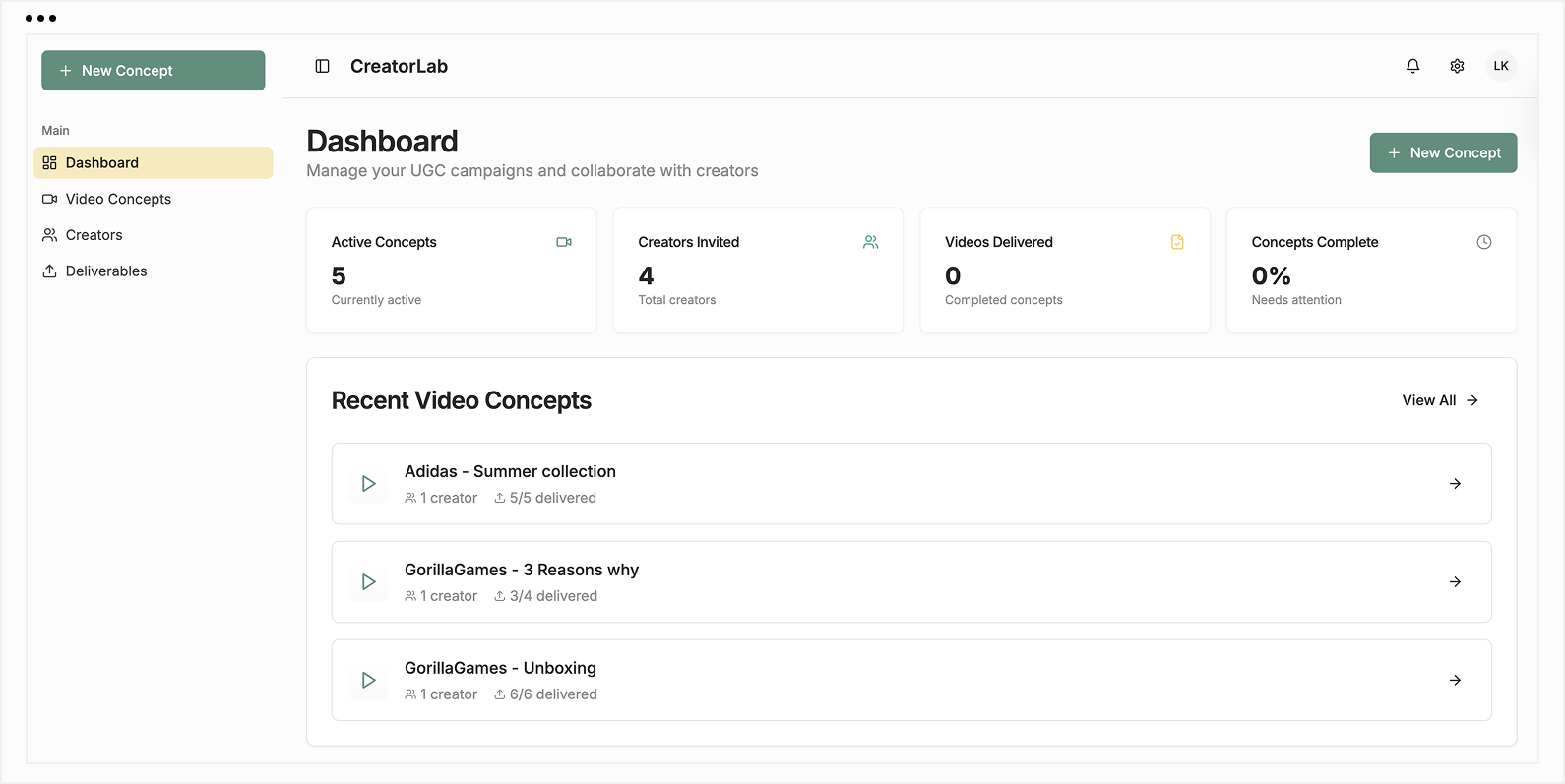Open Deliverables from the sidebar
The height and width of the screenshot is (784, 1565).
106,271
